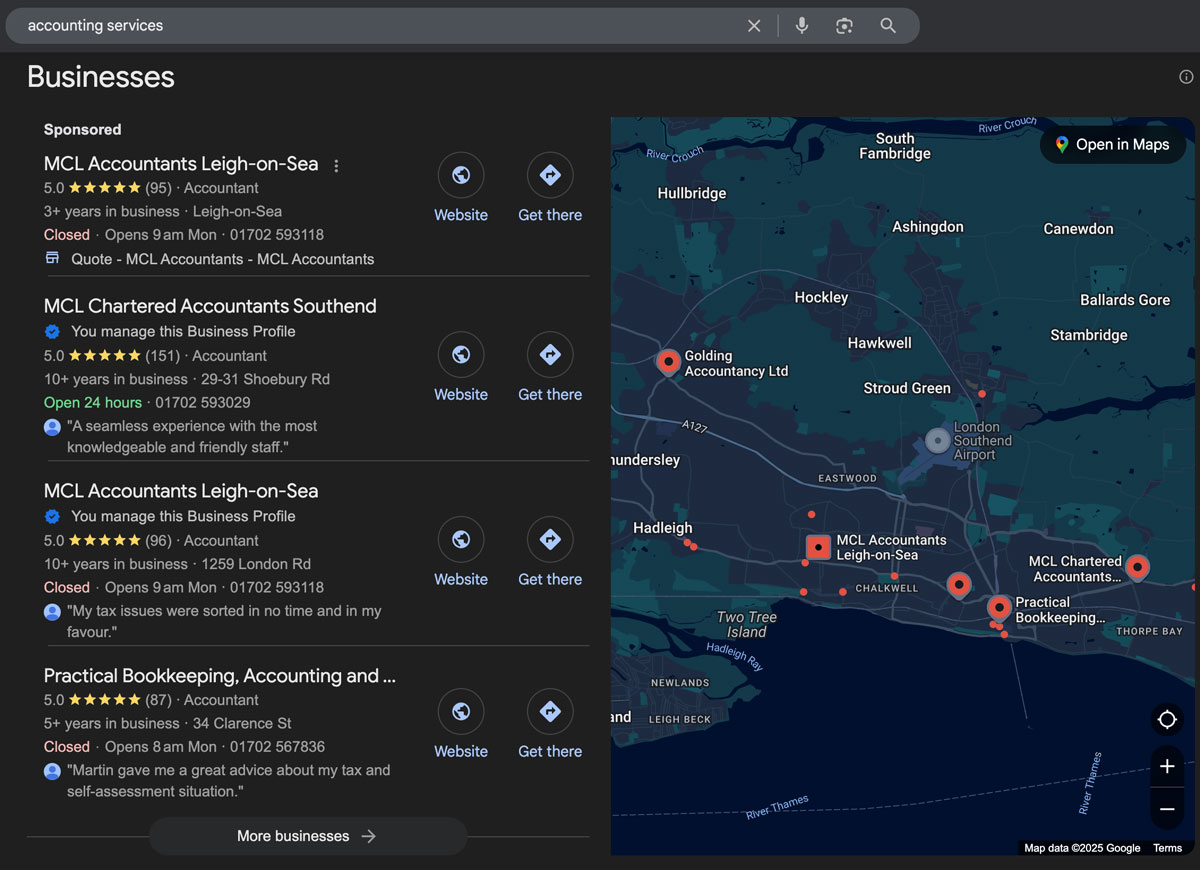Click the Sponsored label above listings
Image resolution: width=1200 pixels, height=870 pixels.
click(82, 130)
